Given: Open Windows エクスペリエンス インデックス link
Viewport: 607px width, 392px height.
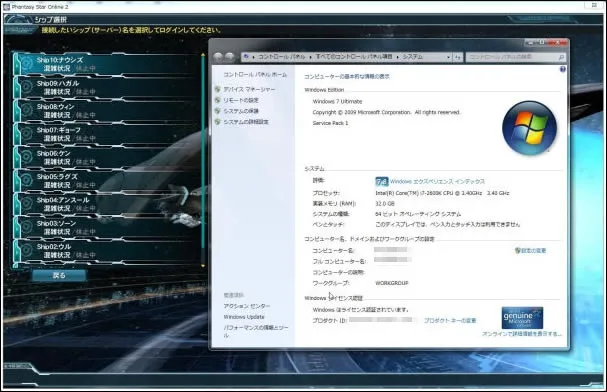Looking at the screenshot, I should (437, 181).
